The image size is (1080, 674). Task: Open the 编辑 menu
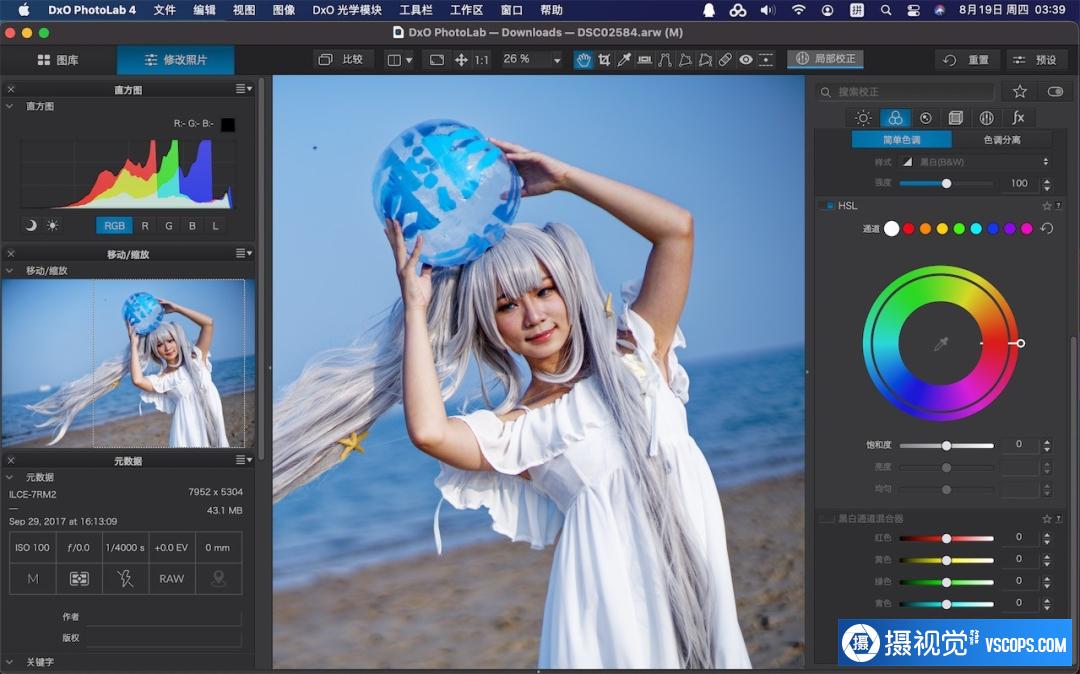click(205, 10)
